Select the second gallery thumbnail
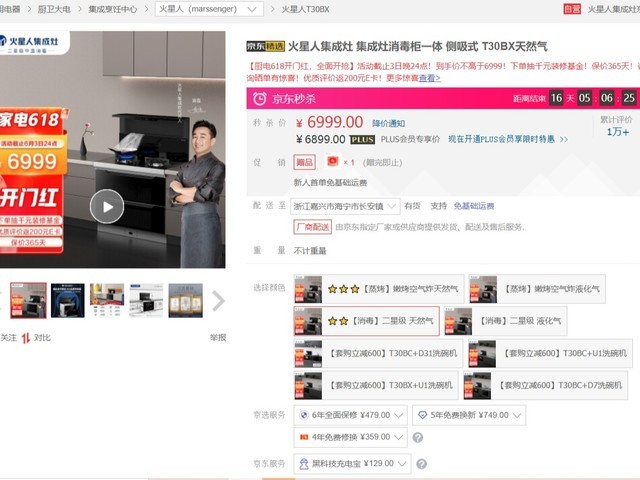This screenshot has width=640, height=480. (68, 300)
